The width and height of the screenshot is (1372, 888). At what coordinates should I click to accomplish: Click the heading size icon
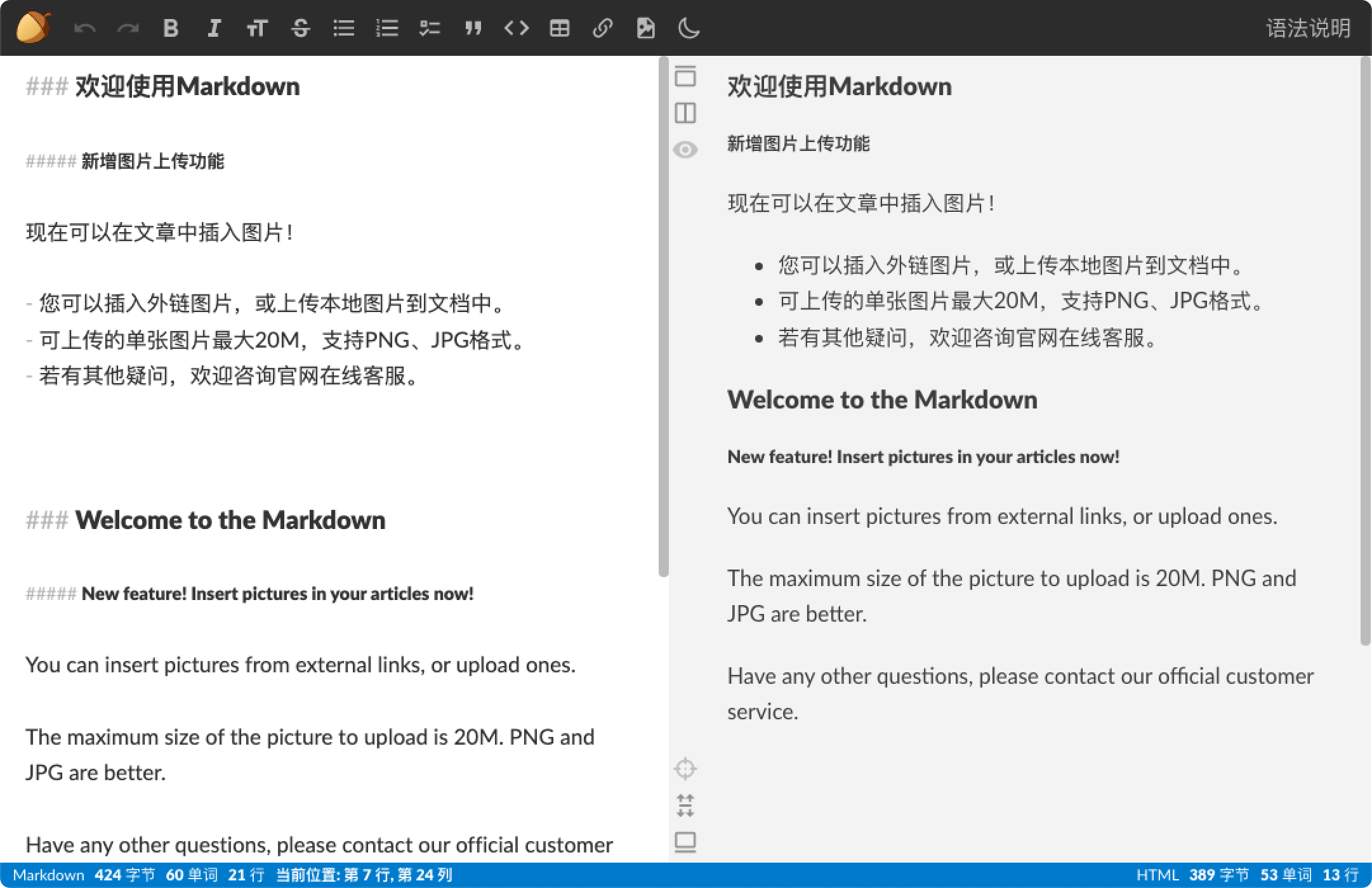[257, 28]
